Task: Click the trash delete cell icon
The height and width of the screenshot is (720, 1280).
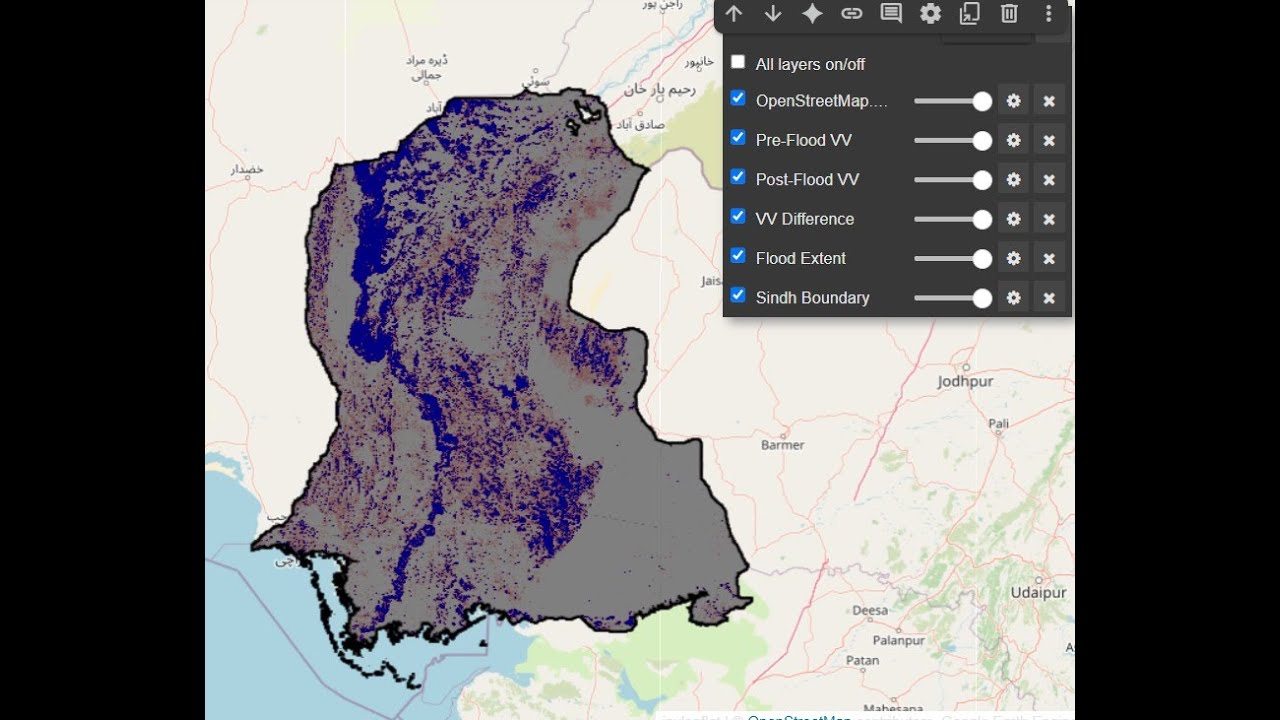Action: coord(1009,13)
